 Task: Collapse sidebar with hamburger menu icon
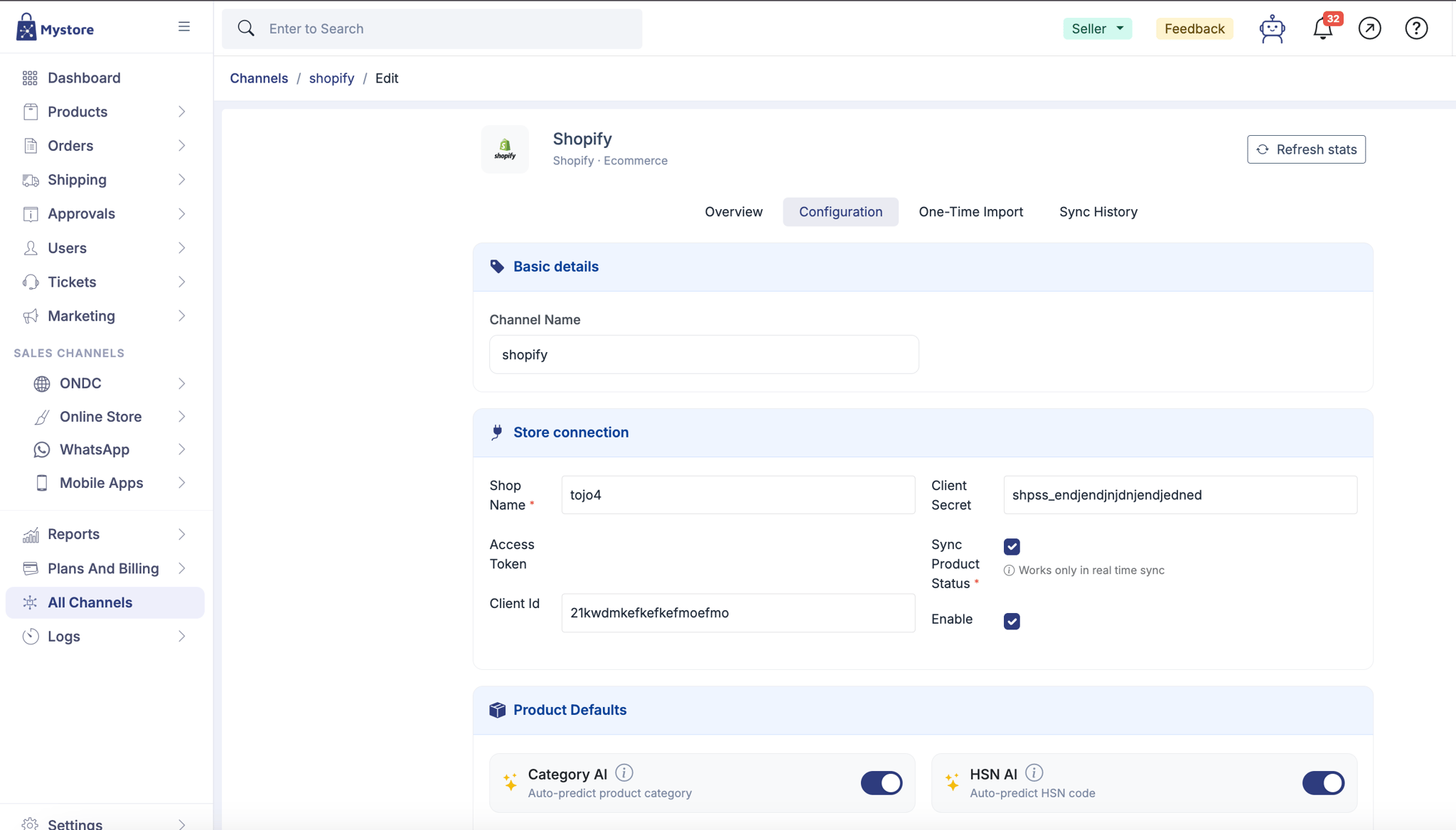[184, 27]
